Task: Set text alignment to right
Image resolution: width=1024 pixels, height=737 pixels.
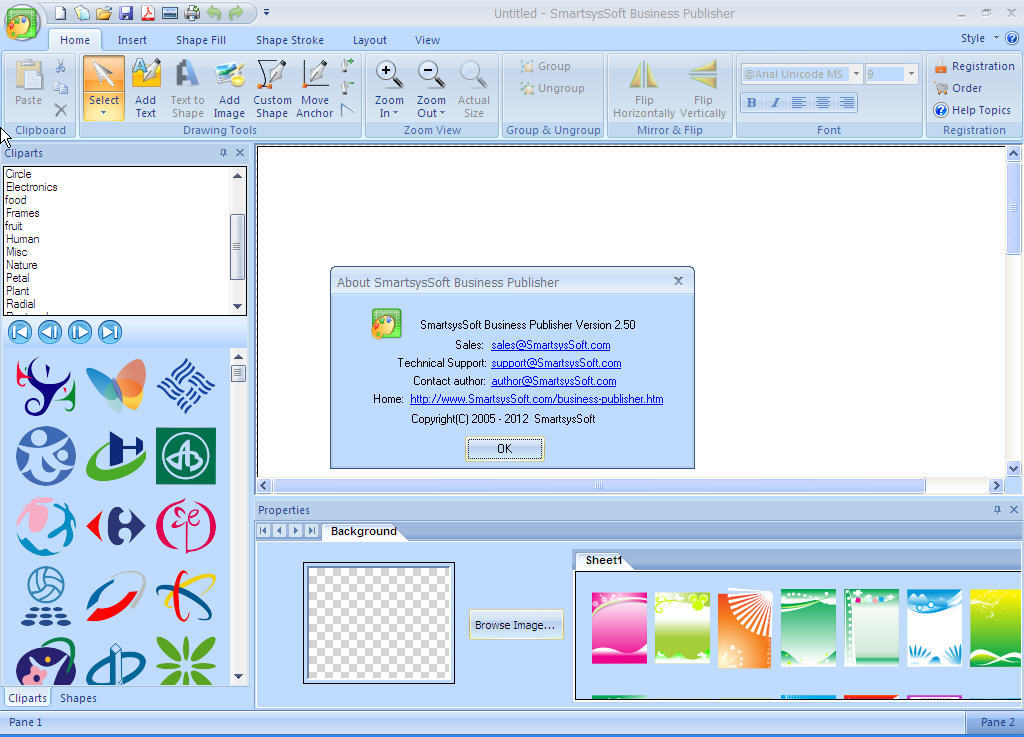Action: 847,102
